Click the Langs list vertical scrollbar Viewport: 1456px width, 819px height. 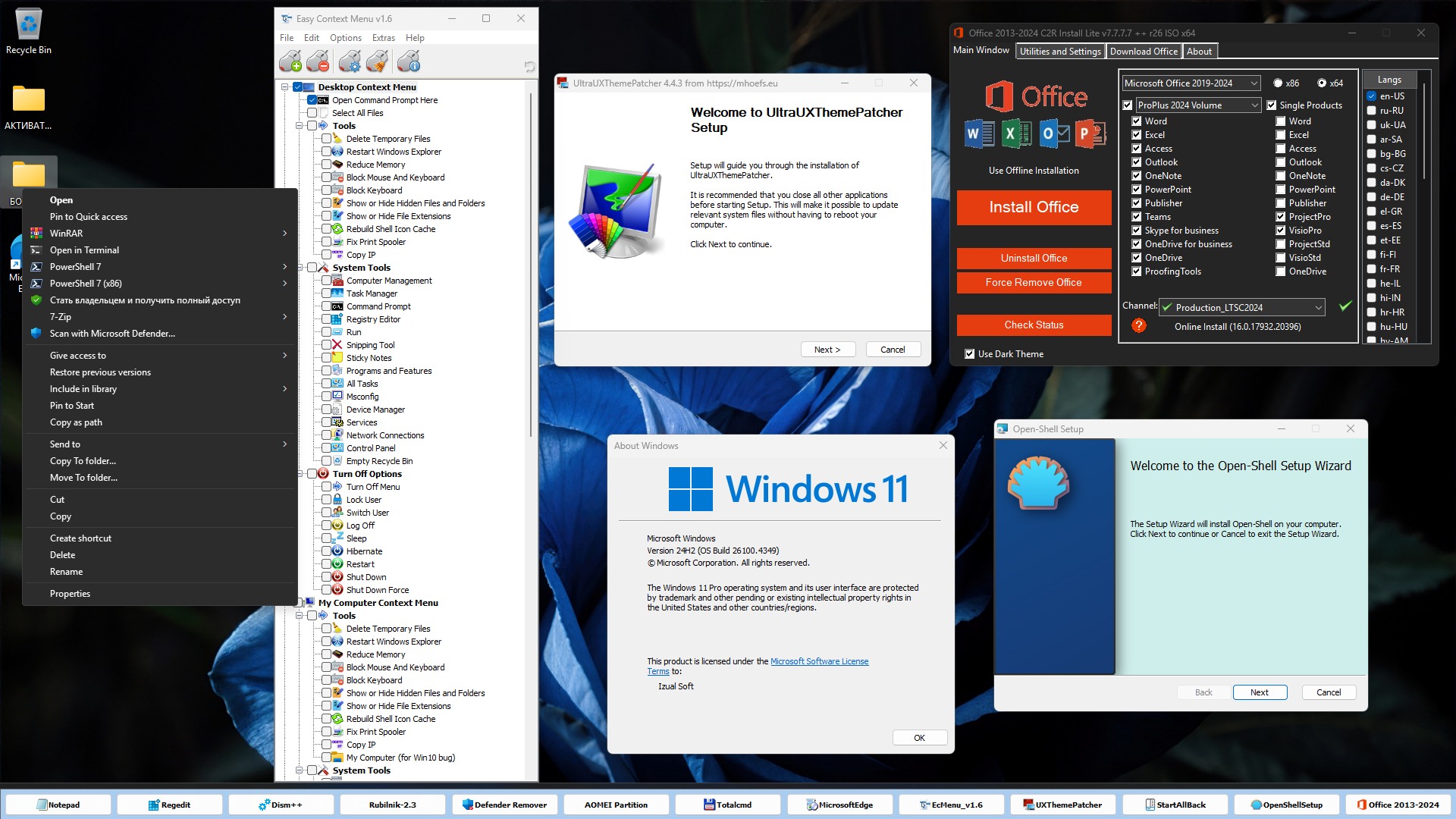tap(1424, 130)
